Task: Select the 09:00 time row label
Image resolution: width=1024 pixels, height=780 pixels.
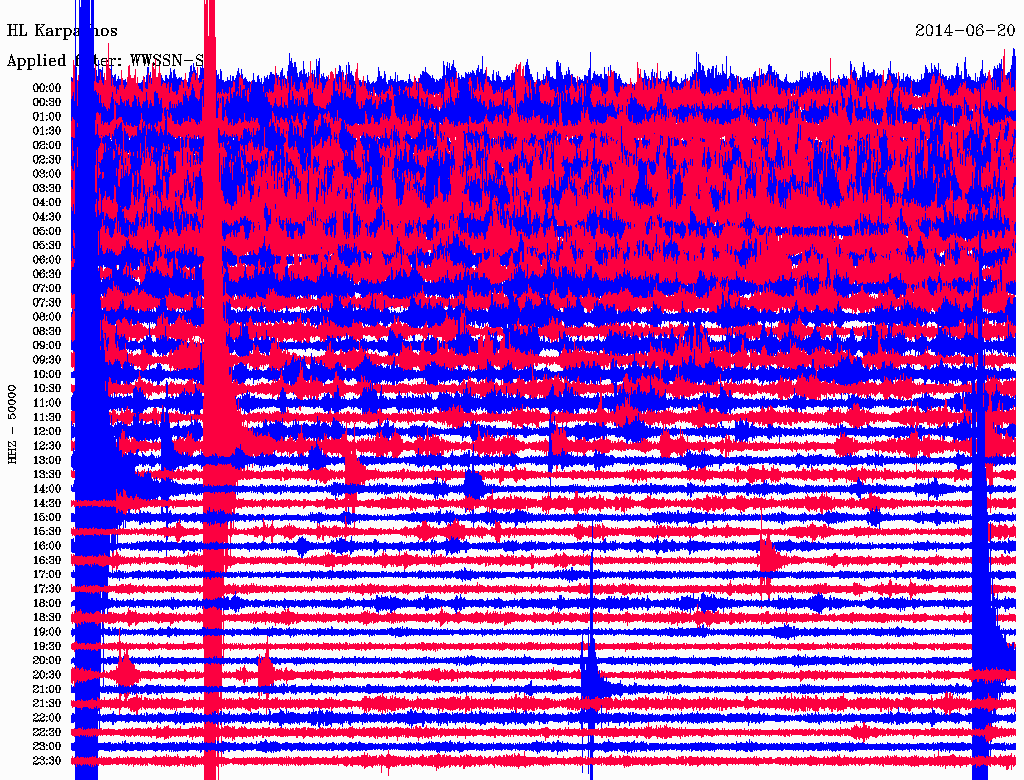Action: (47, 346)
